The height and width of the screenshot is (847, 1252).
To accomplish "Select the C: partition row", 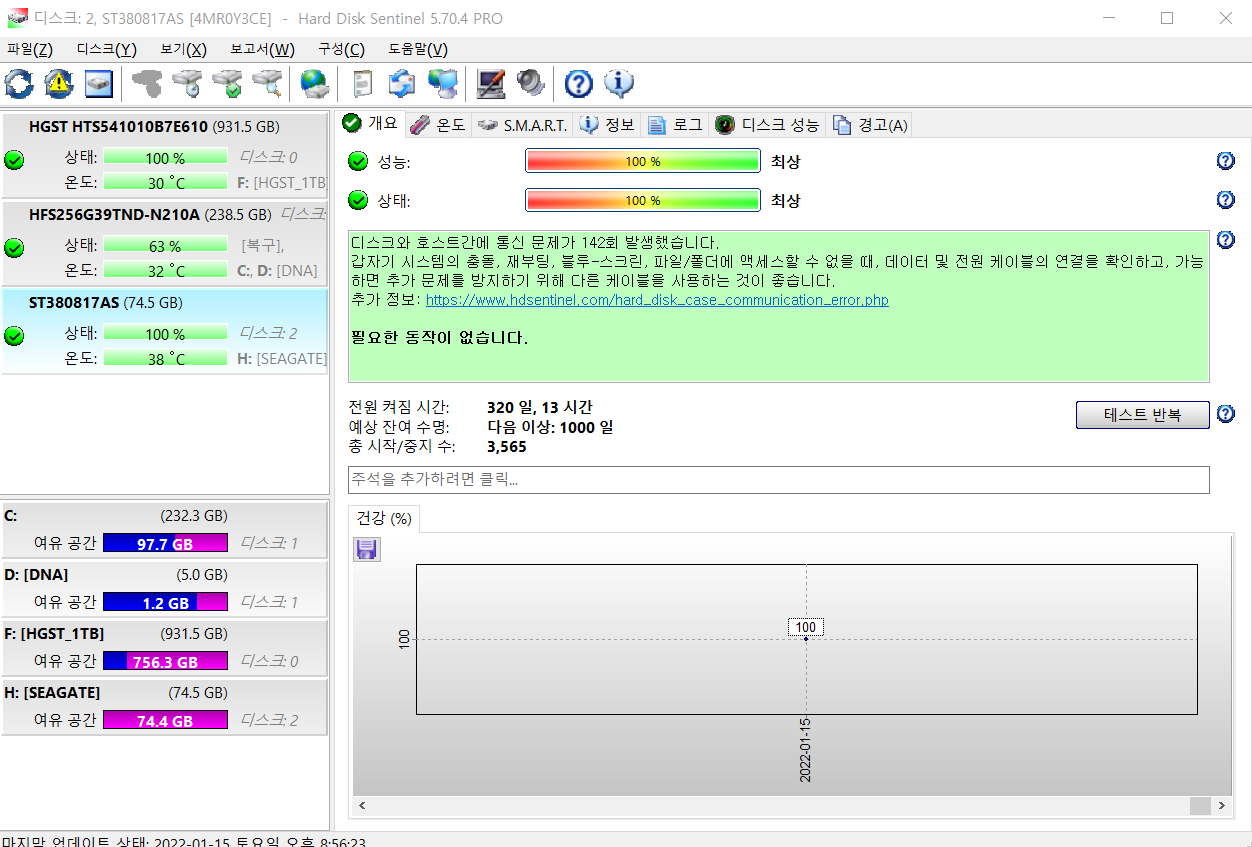I will pyautogui.click(x=164, y=530).
